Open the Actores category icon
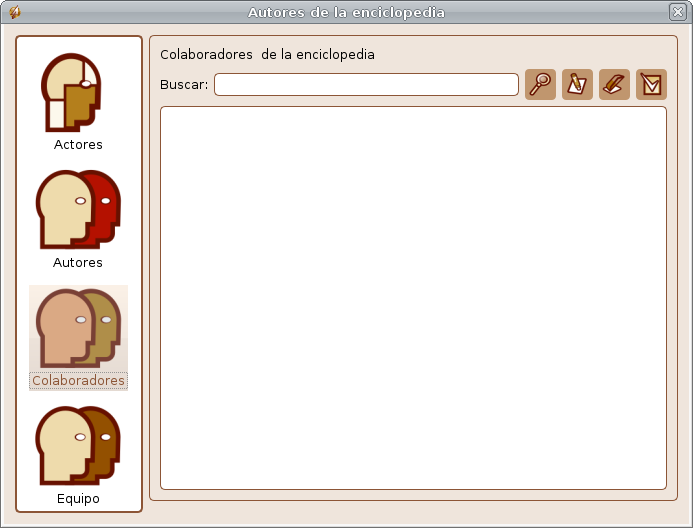Screen dimensions: 693x528 [x=71, y=92]
